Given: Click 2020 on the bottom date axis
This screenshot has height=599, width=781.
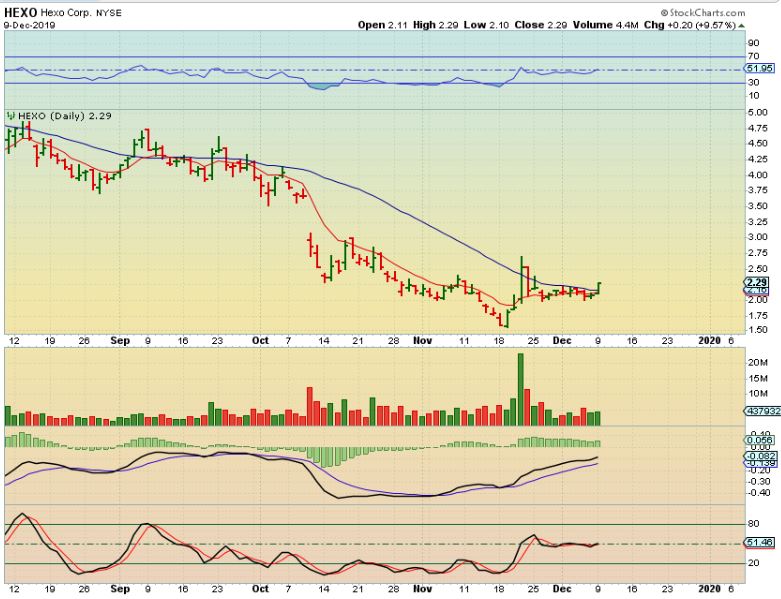Looking at the screenshot, I should click(x=710, y=589).
